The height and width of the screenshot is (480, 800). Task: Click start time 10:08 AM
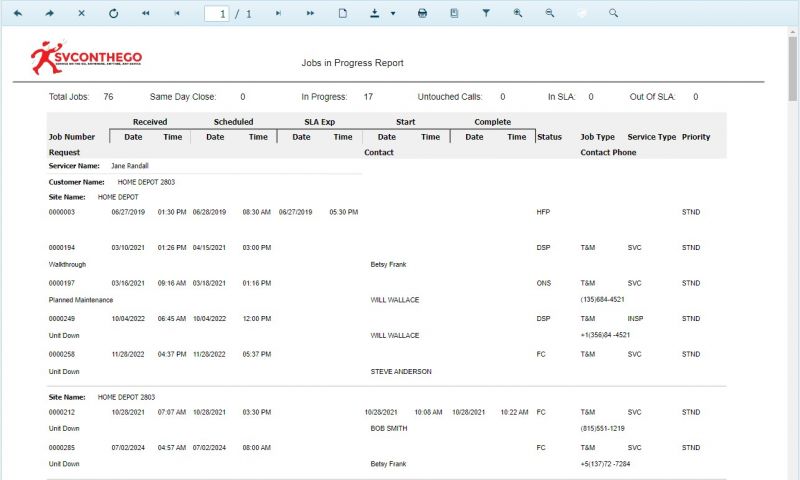tap(428, 412)
